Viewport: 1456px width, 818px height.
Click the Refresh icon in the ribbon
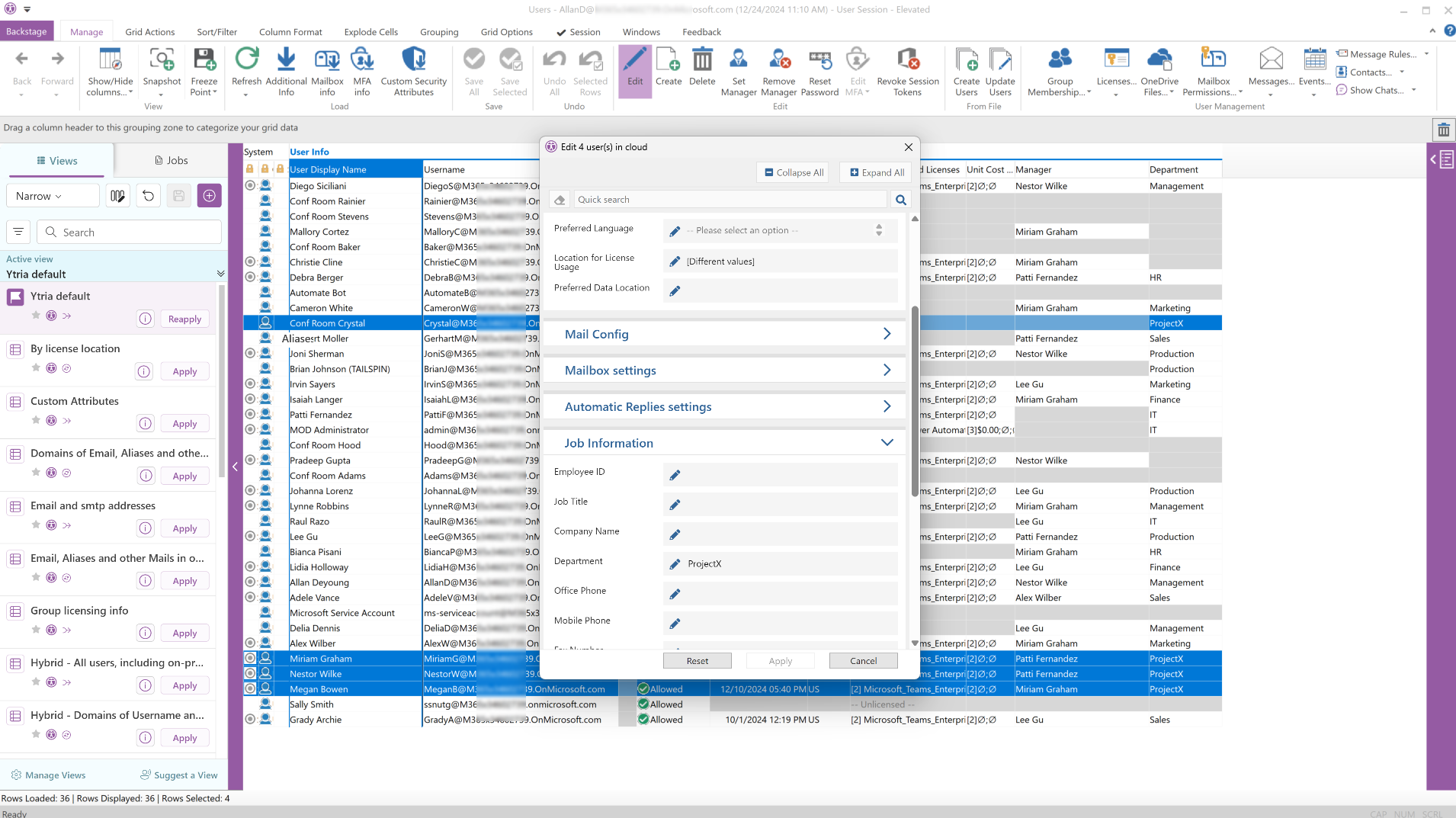coord(246,59)
